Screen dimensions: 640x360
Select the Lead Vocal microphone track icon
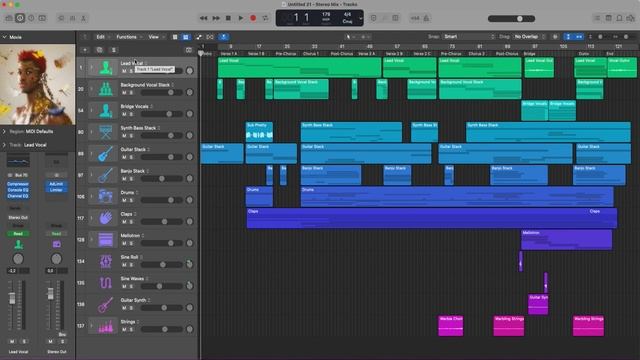(x=106, y=67)
